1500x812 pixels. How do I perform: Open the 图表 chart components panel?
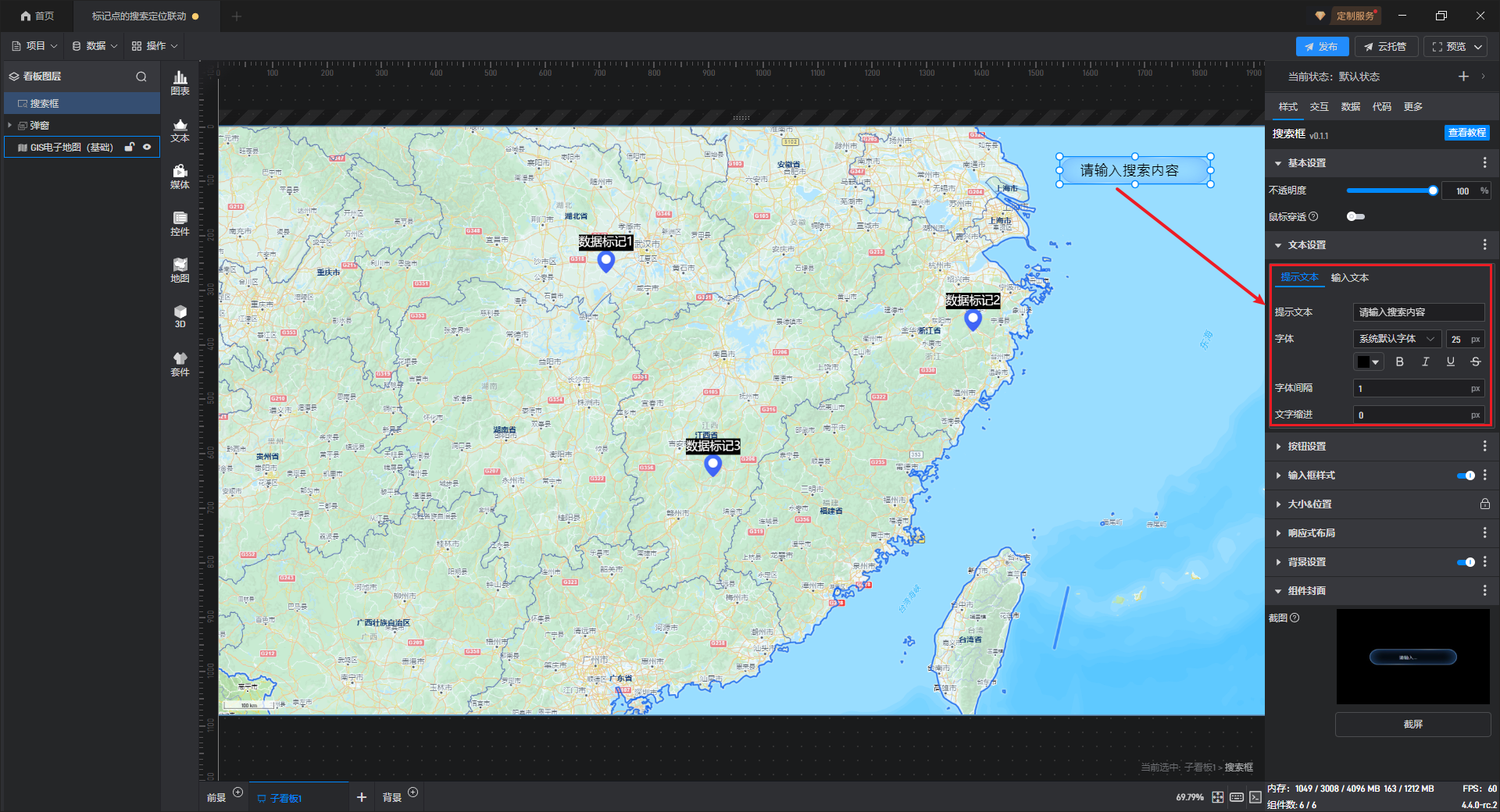click(180, 82)
